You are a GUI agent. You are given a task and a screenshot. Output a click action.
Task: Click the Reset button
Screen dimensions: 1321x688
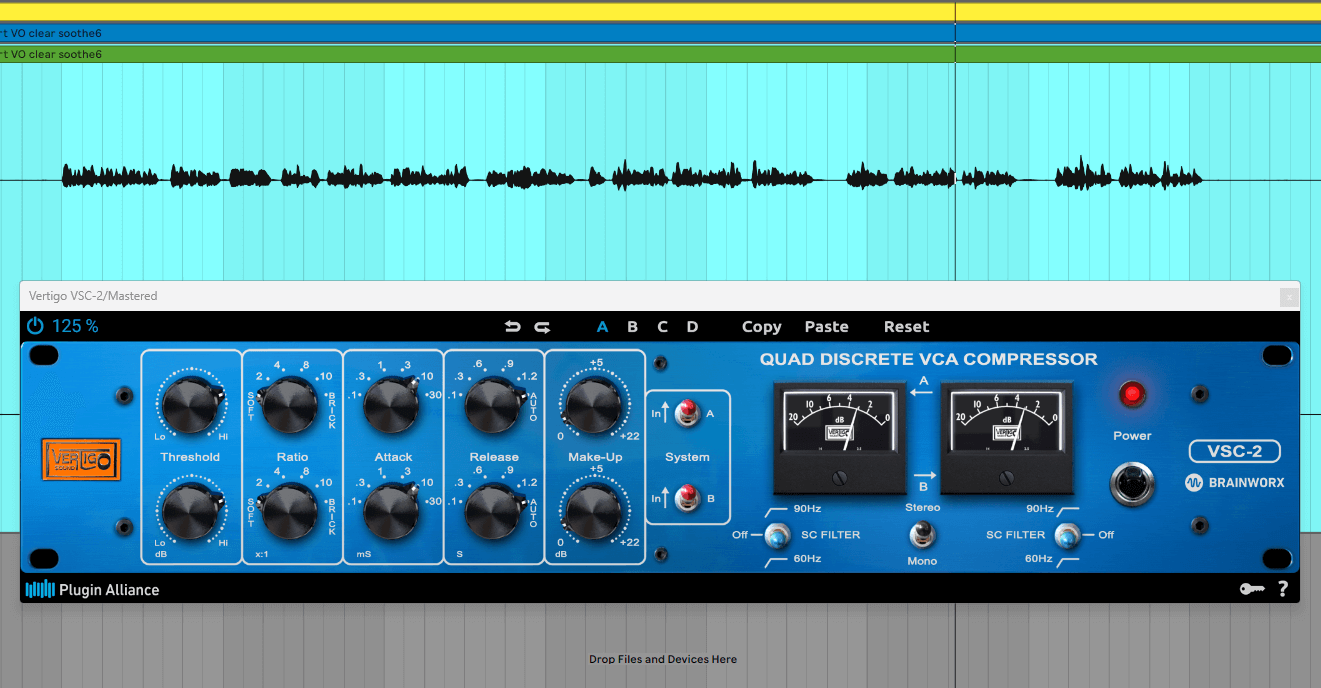point(906,327)
